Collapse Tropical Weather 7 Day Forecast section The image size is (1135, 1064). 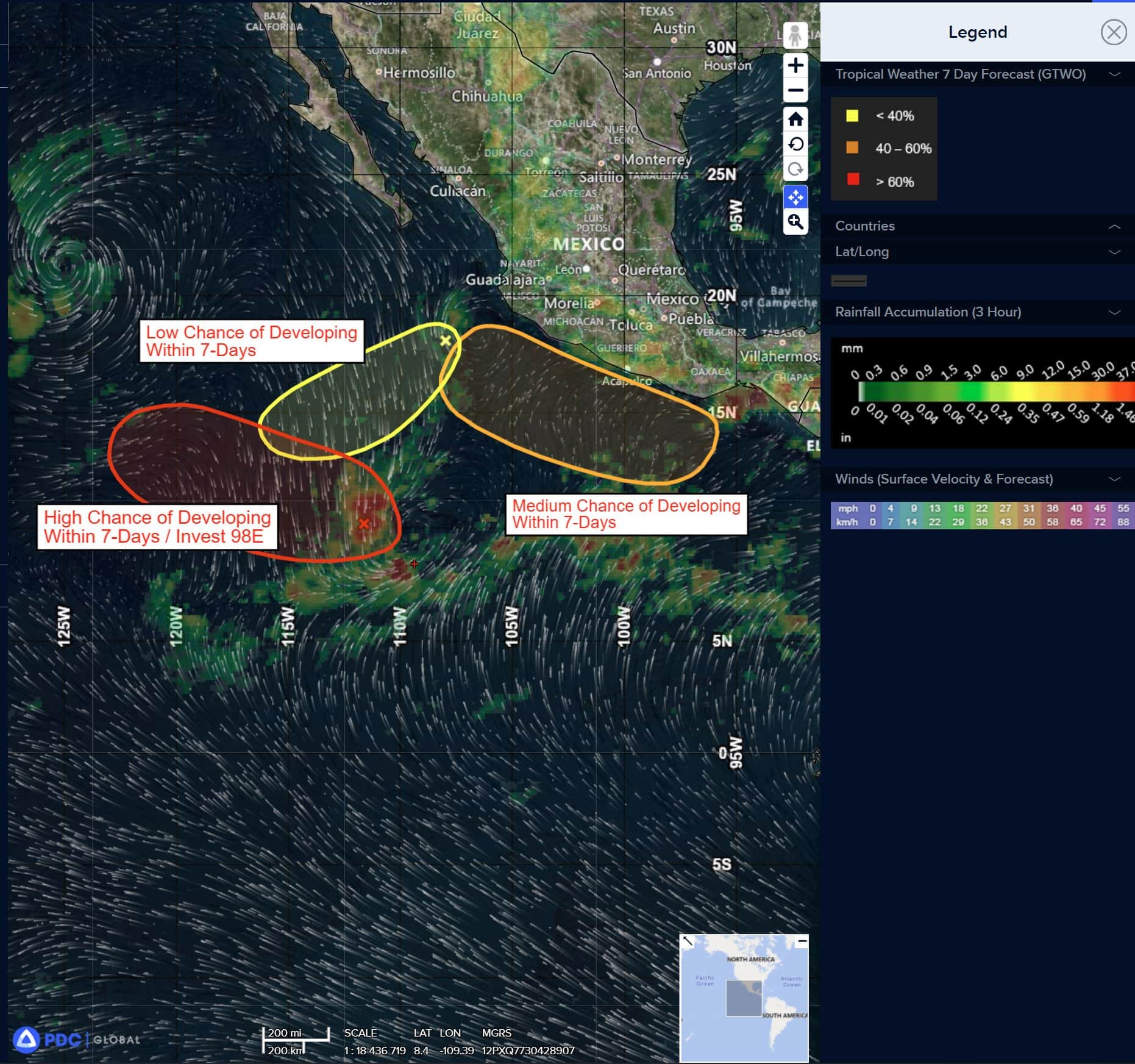pyautogui.click(x=1114, y=74)
